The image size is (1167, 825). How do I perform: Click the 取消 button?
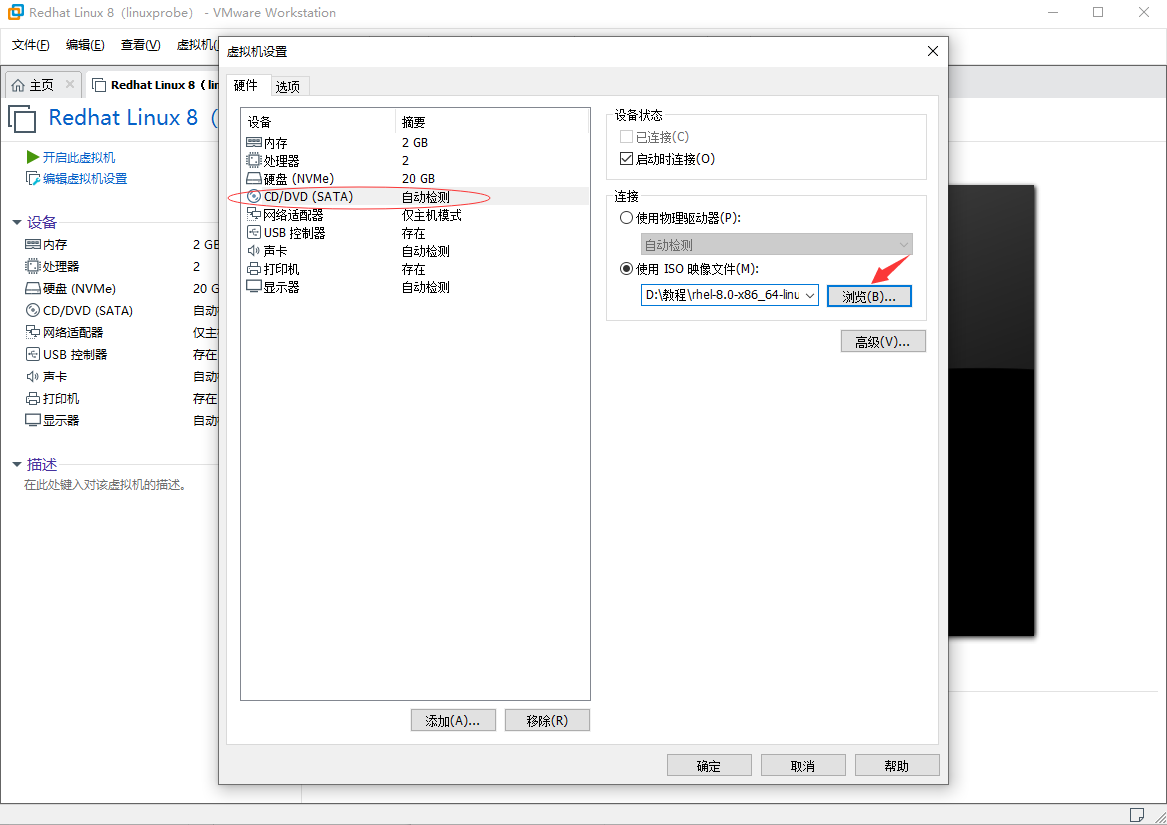803,766
